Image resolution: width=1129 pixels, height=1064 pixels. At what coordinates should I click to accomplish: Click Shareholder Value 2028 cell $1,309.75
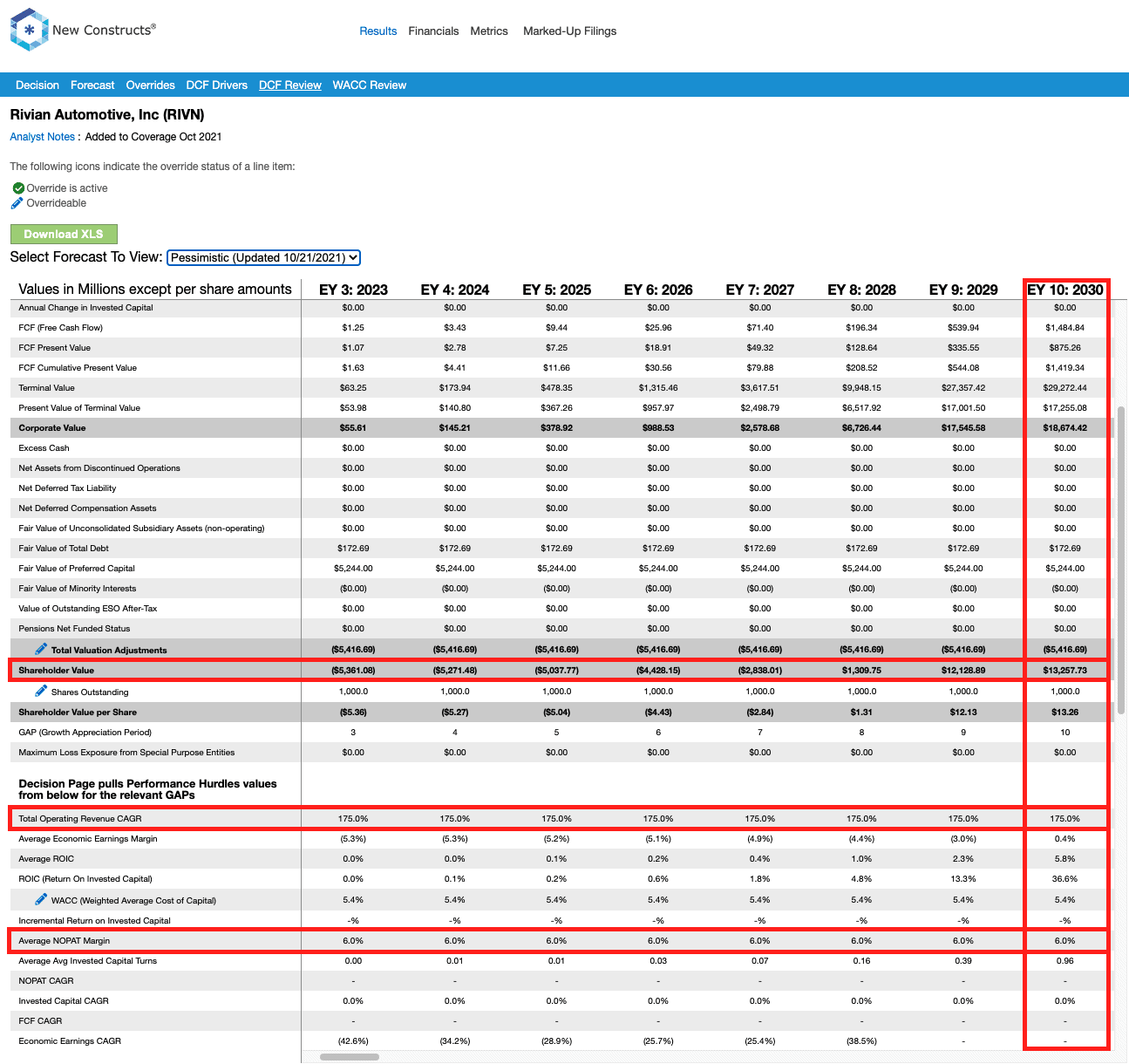coord(861,670)
